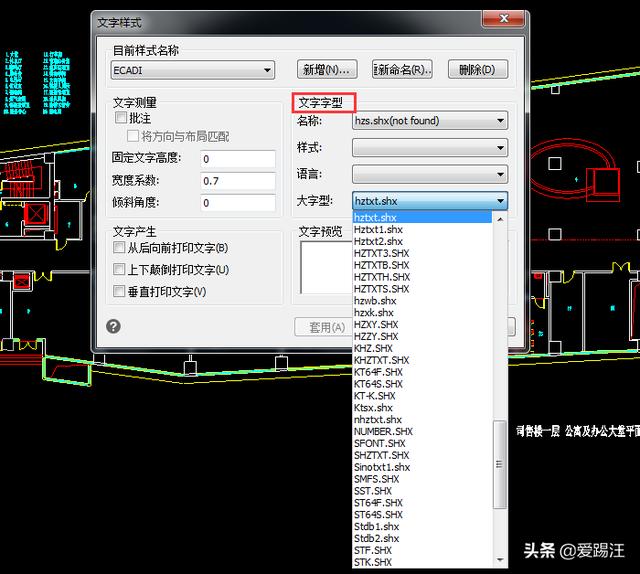640x574 pixels.
Task: Click the 新增(N)... button
Action: [x=327, y=69]
